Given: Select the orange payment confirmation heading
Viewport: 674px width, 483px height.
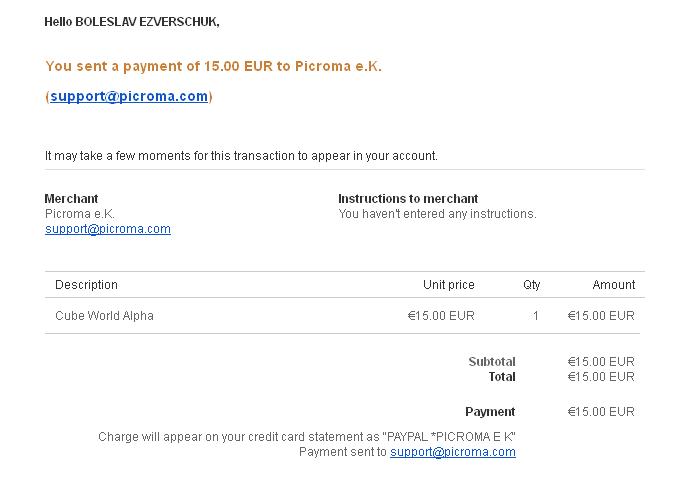Looking at the screenshot, I should coord(213,67).
